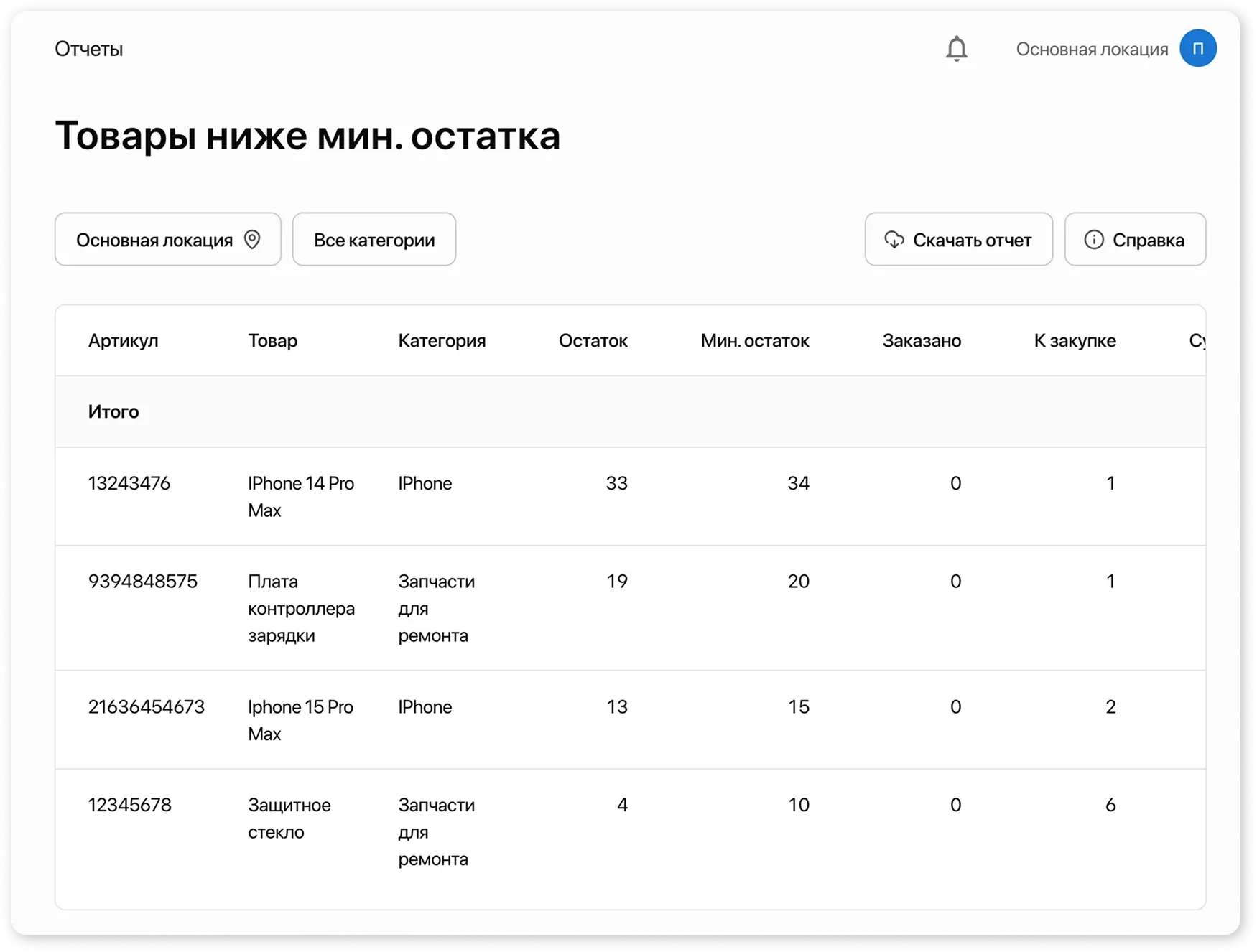
Task: Open the profile avatar labeled П
Action: click(1198, 48)
